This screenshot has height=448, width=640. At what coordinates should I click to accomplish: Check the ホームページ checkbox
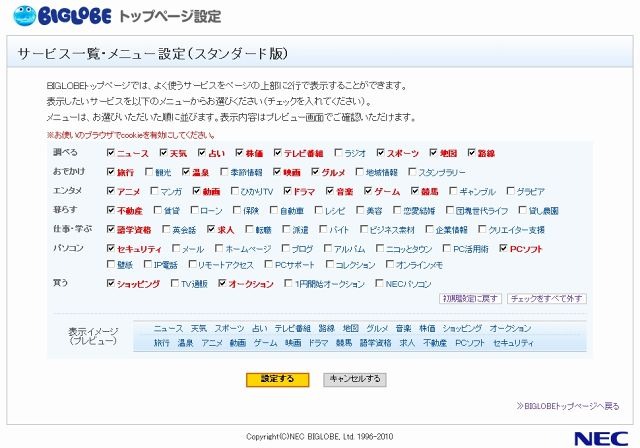point(219,248)
